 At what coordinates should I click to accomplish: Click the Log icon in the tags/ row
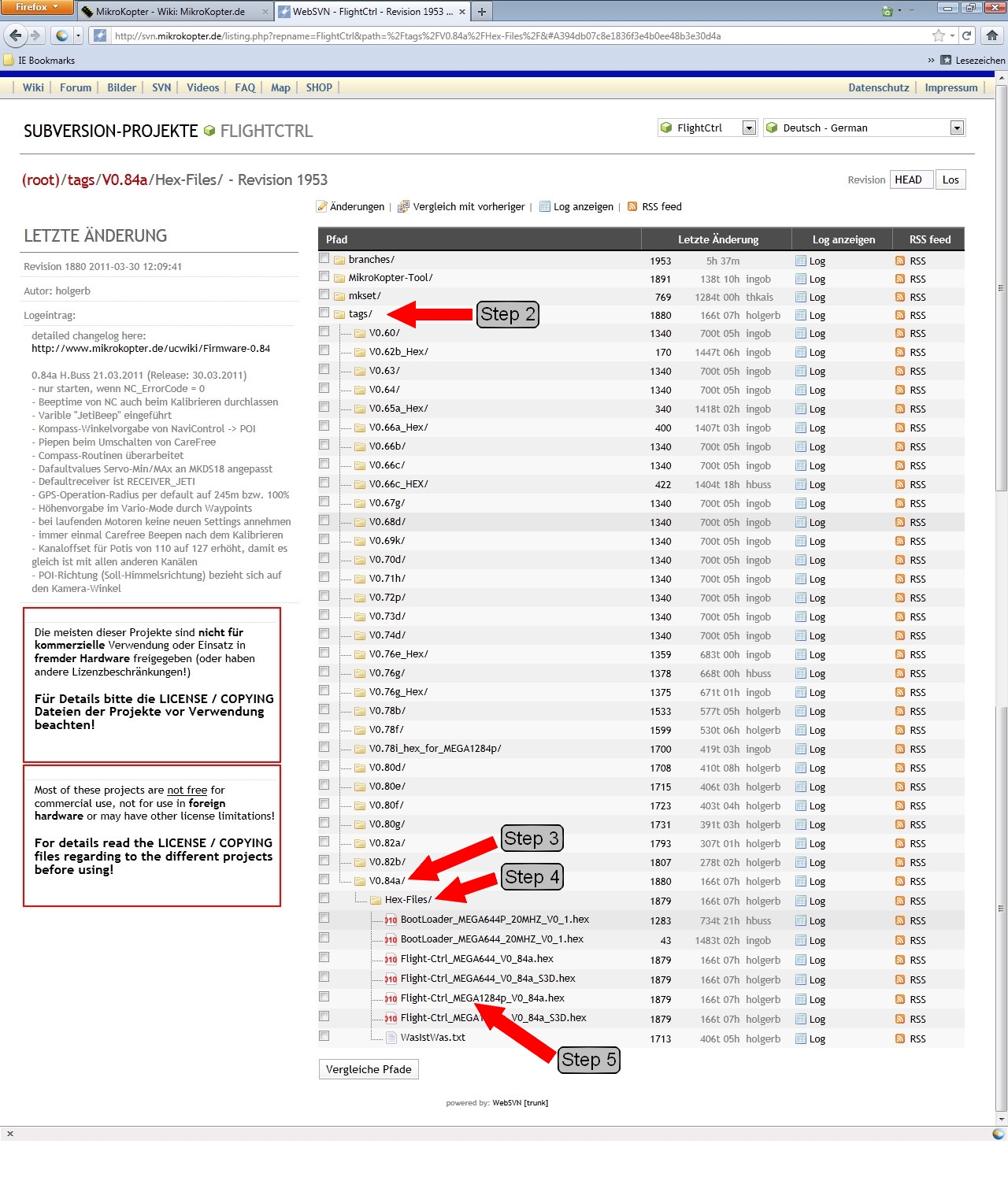(801, 315)
